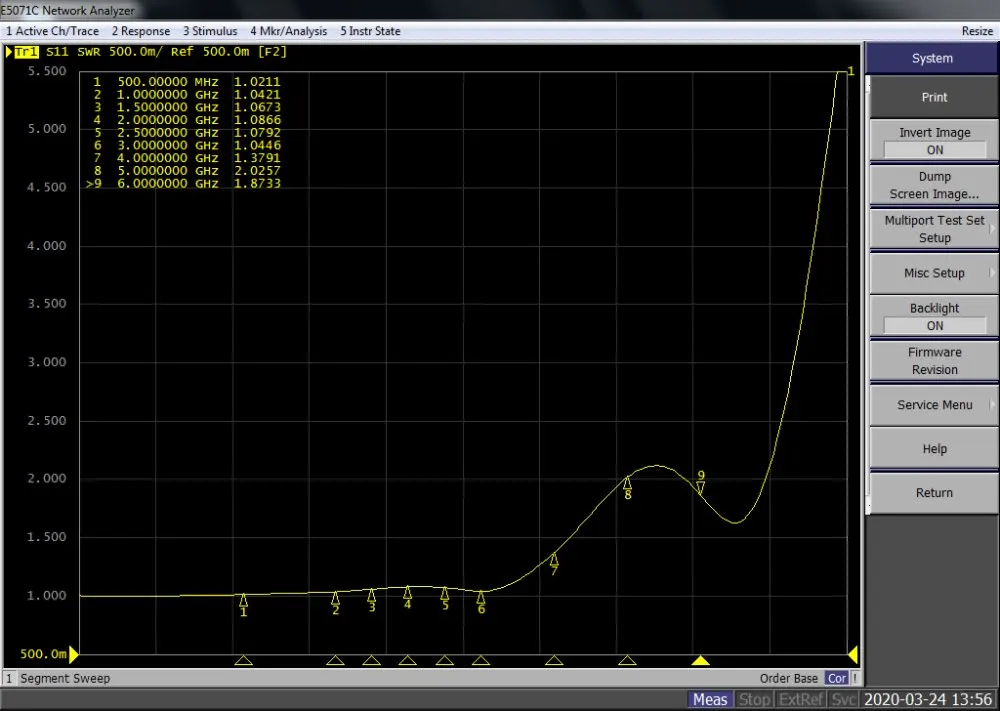Open the Response menu
Image resolution: width=1000 pixels, height=711 pixels.
(x=141, y=31)
